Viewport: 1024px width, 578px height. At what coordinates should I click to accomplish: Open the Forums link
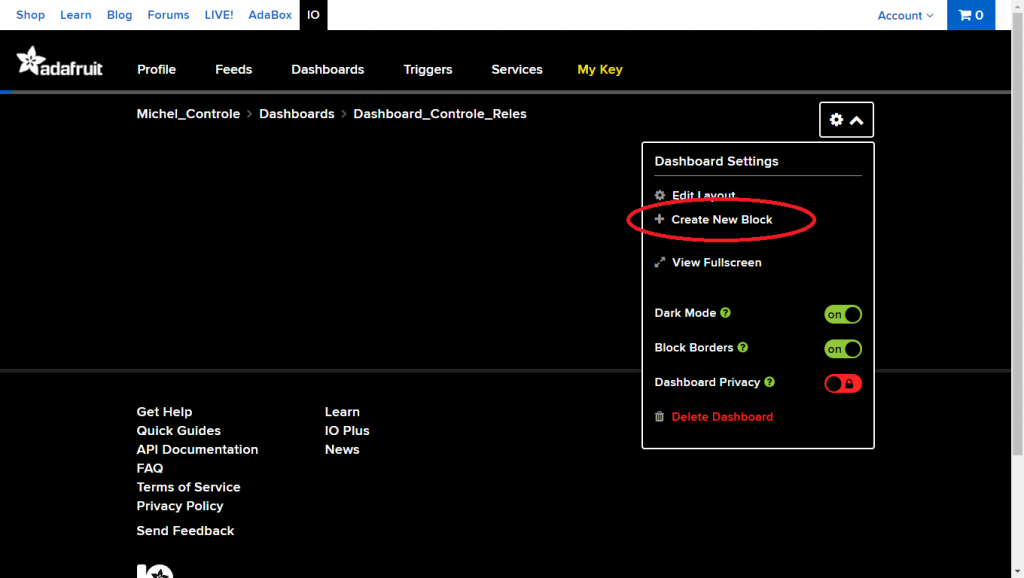(x=168, y=15)
